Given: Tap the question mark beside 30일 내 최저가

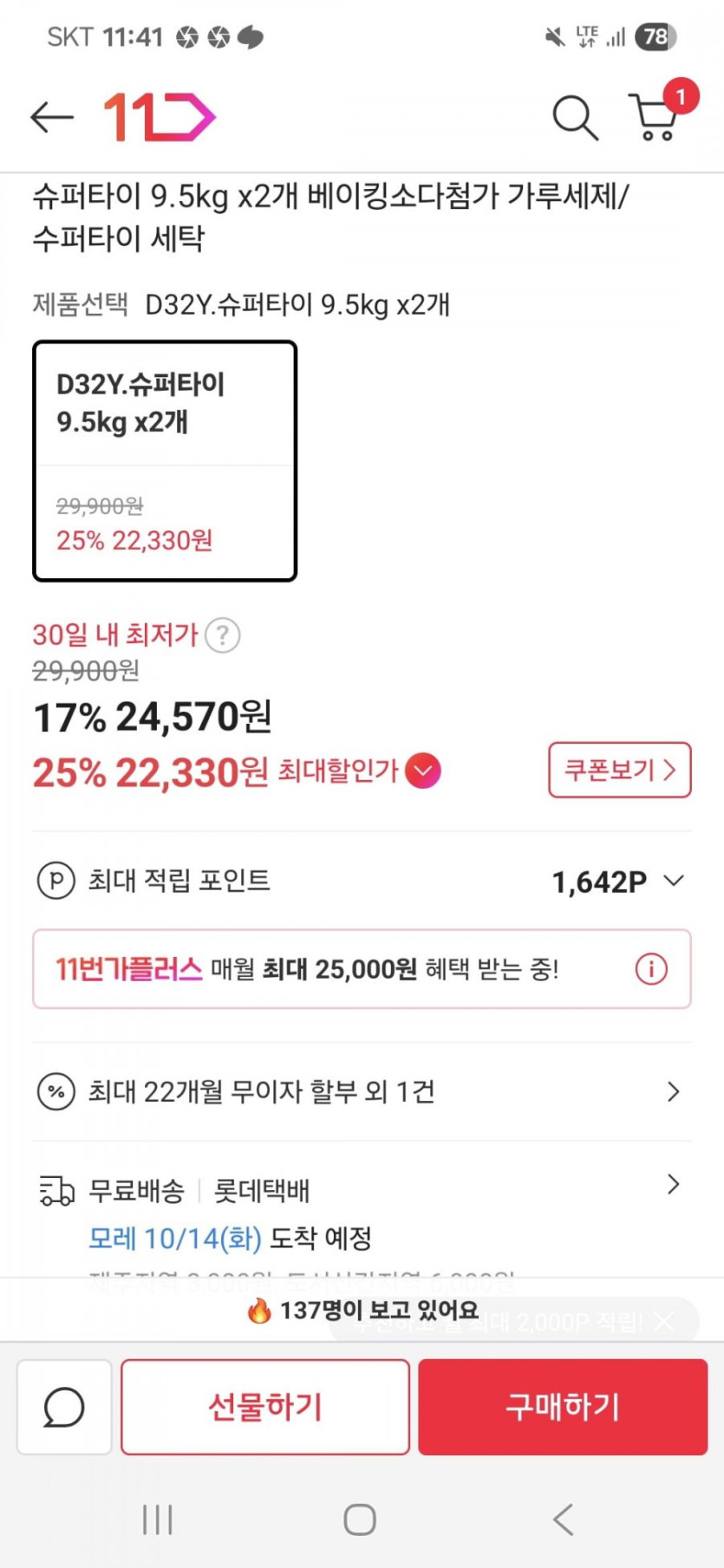Looking at the screenshot, I should pyautogui.click(x=223, y=635).
